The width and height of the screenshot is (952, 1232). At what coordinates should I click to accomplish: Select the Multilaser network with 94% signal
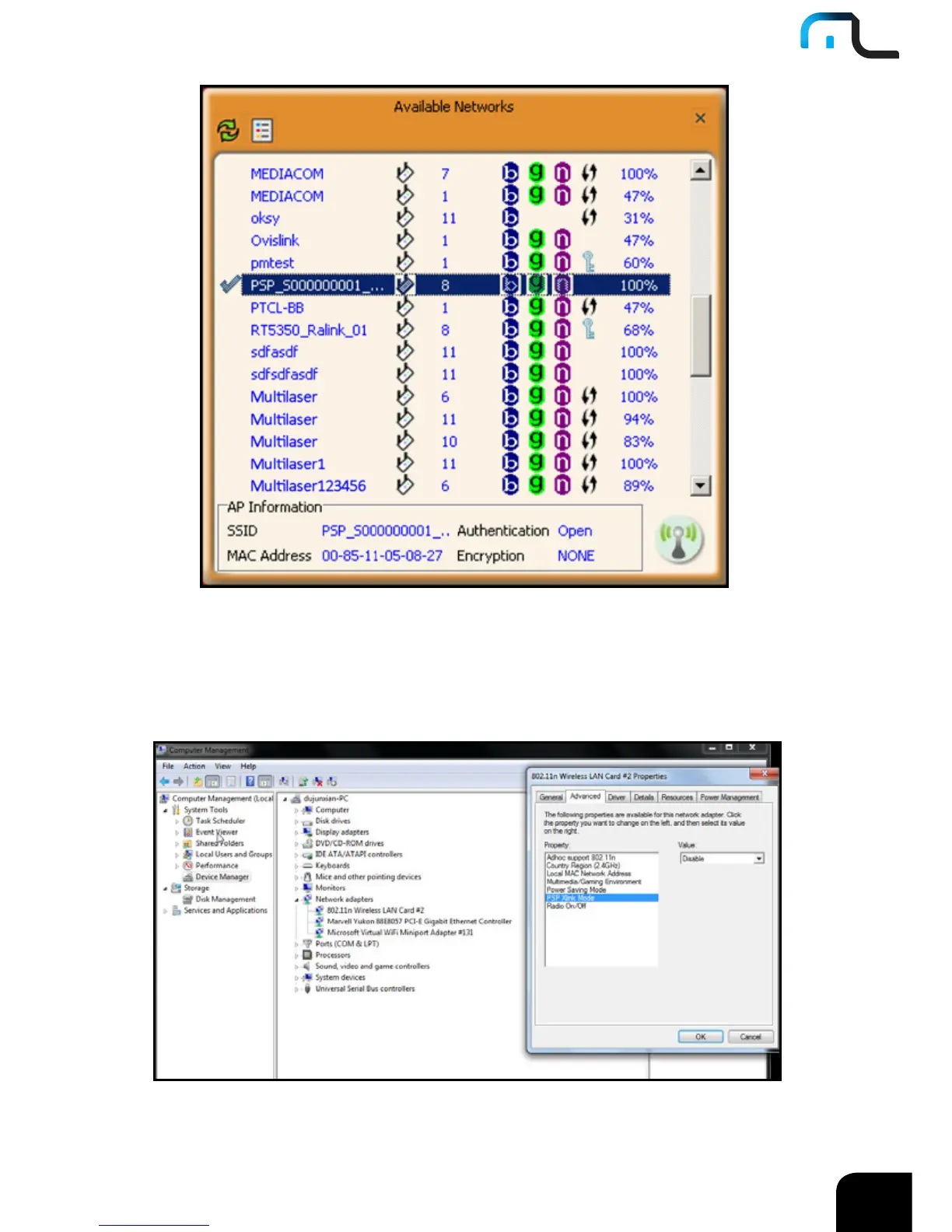[x=453, y=419]
